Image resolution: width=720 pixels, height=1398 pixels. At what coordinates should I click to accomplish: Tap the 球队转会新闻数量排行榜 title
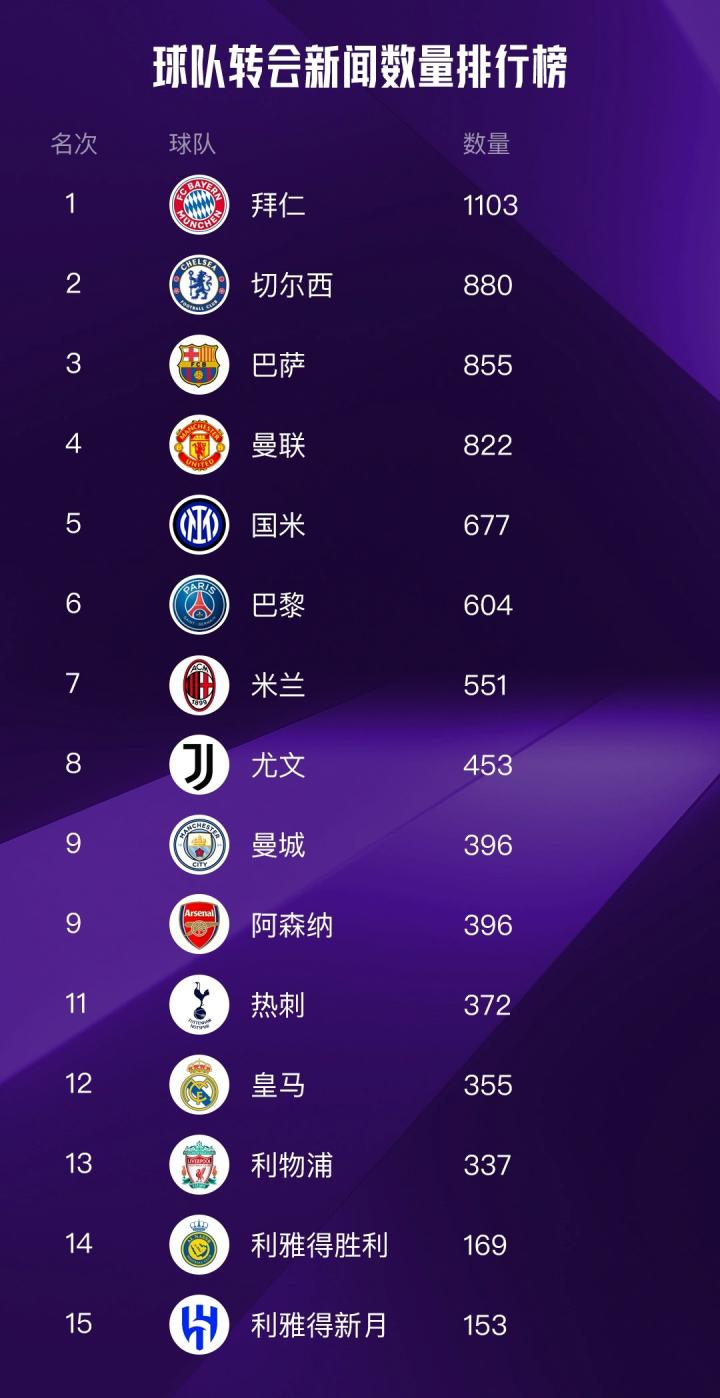tap(360, 68)
